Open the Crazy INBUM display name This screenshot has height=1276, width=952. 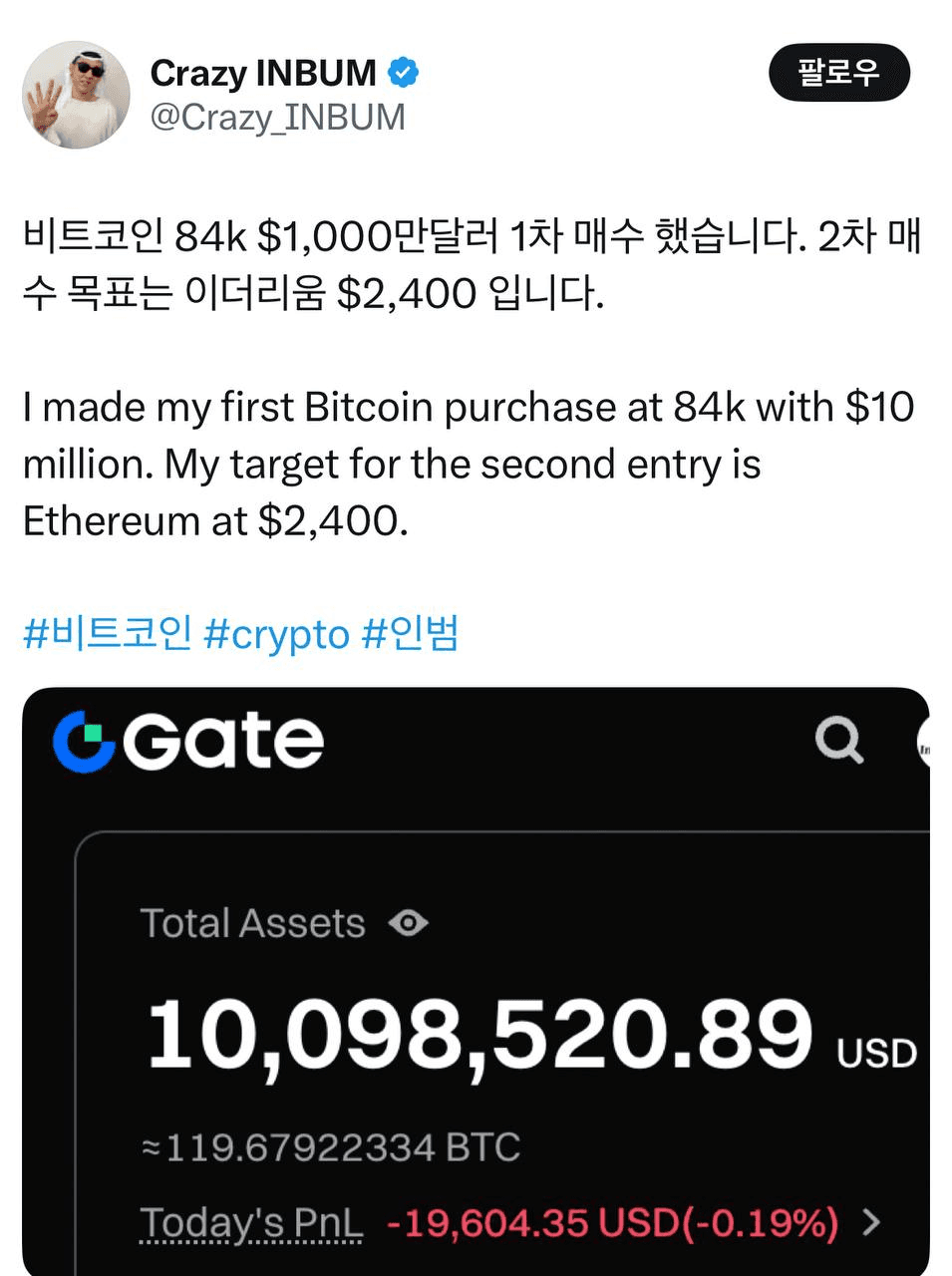263,73
